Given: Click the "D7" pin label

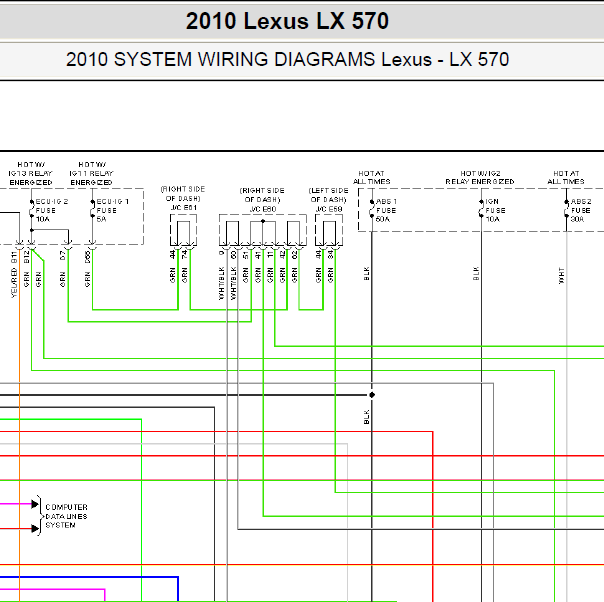Looking at the screenshot, I should (x=63, y=255).
